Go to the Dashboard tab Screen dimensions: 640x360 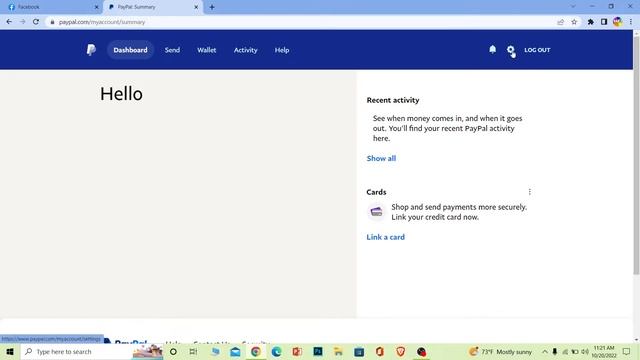click(x=130, y=50)
